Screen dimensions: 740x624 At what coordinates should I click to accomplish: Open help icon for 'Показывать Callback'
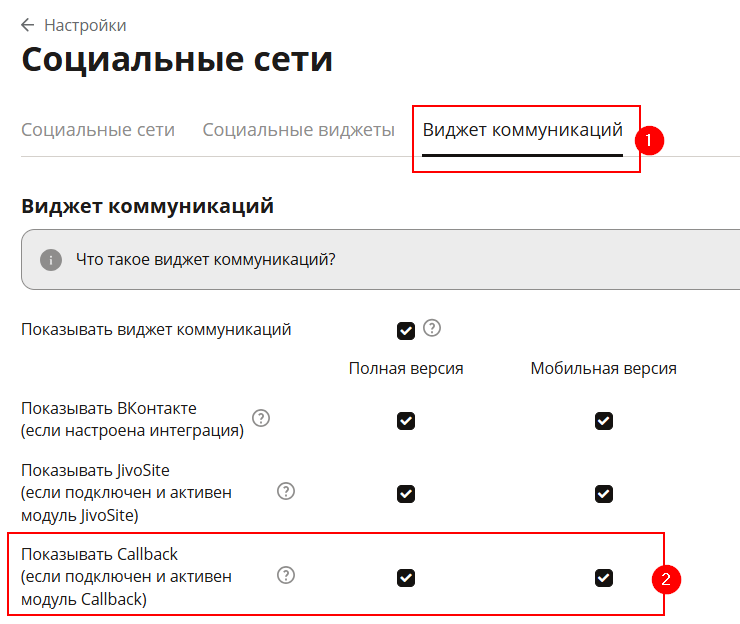pos(286,575)
